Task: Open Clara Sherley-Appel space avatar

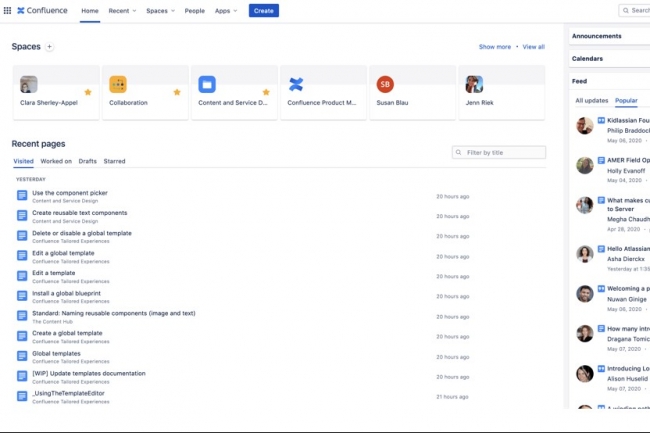Action: [29, 85]
